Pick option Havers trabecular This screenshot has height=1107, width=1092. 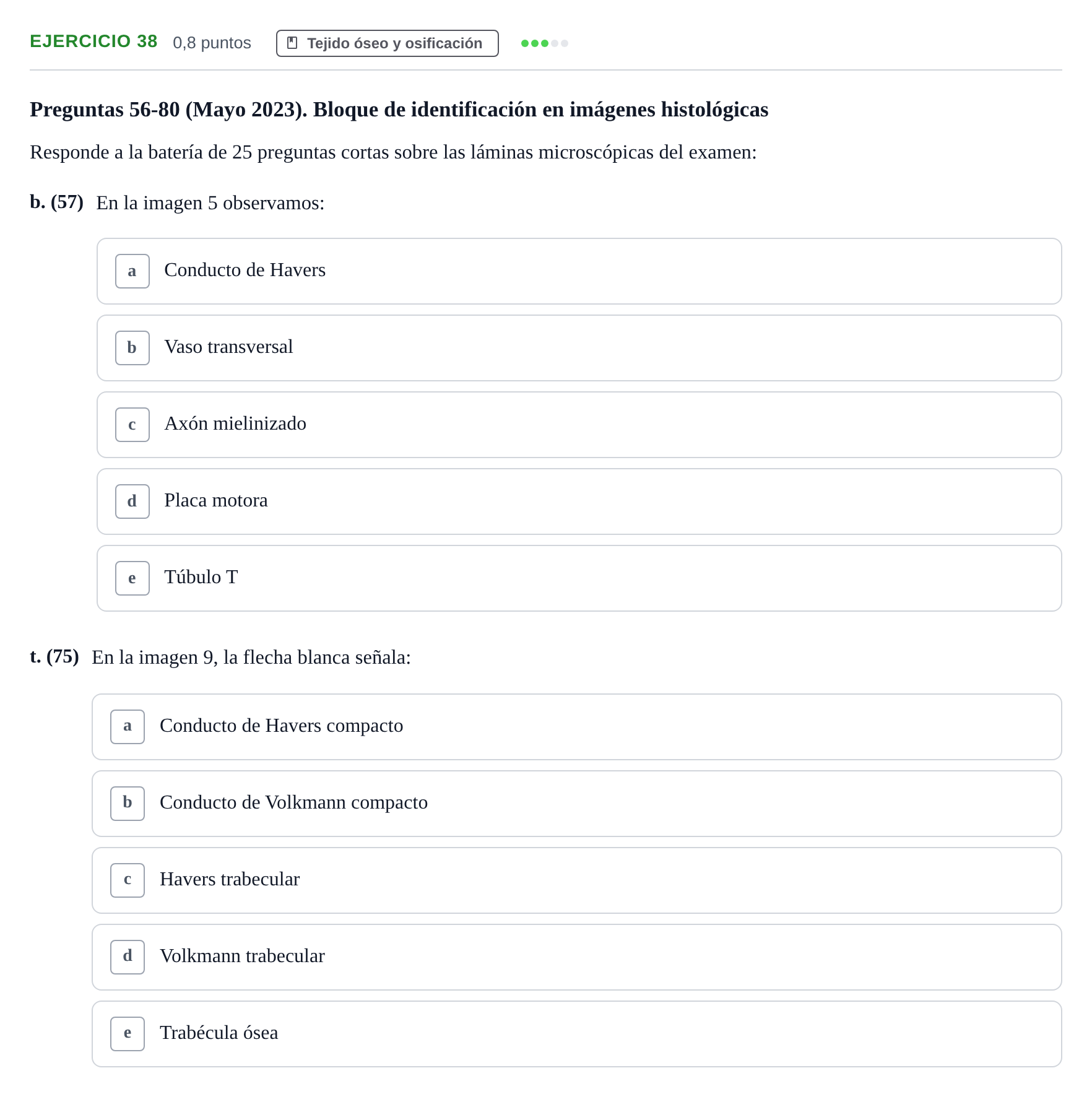point(577,880)
